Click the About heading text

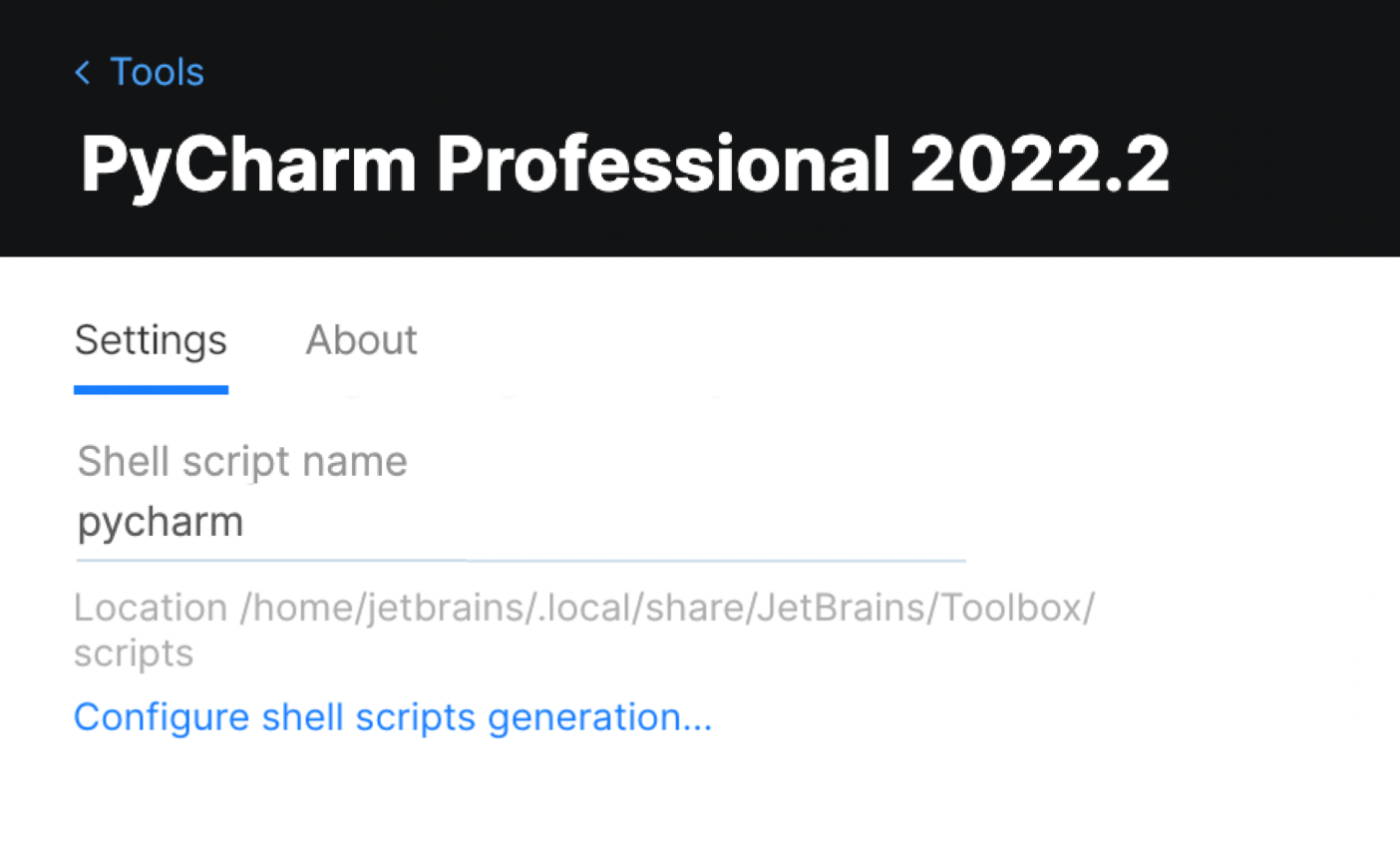[x=361, y=340]
